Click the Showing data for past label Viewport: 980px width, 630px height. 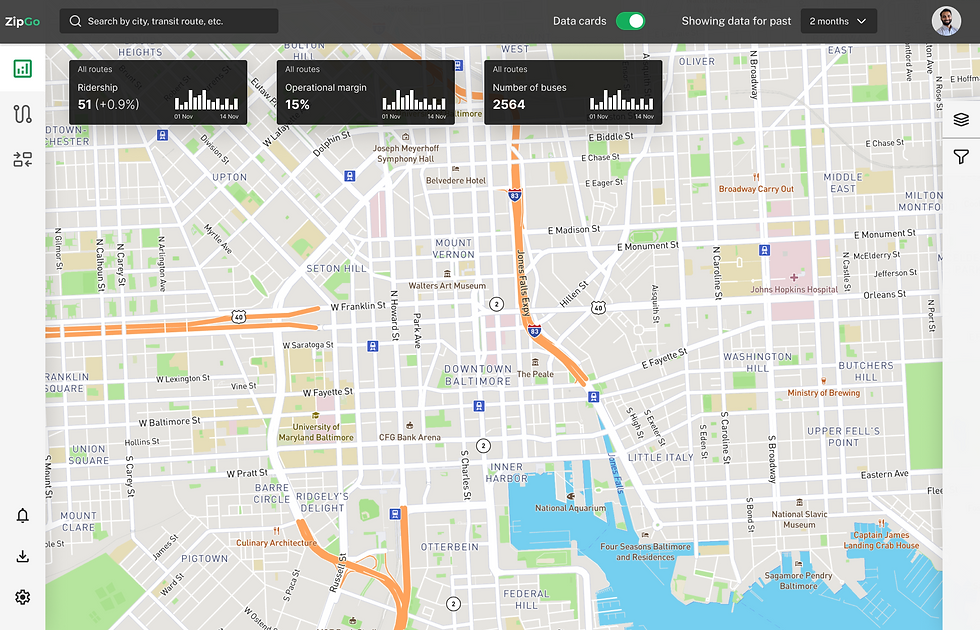pos(736,21)
